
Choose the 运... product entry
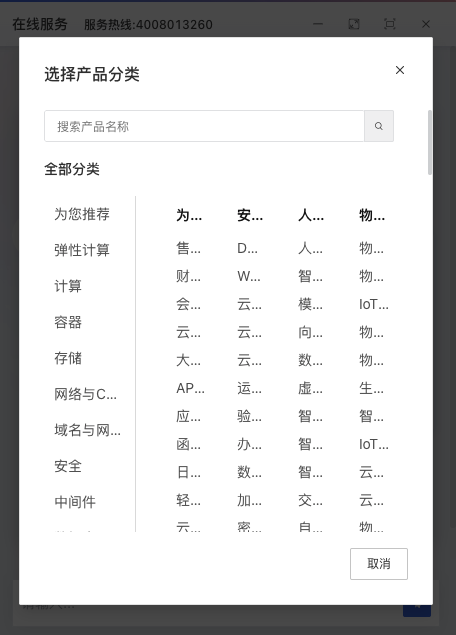click(249, 388)
